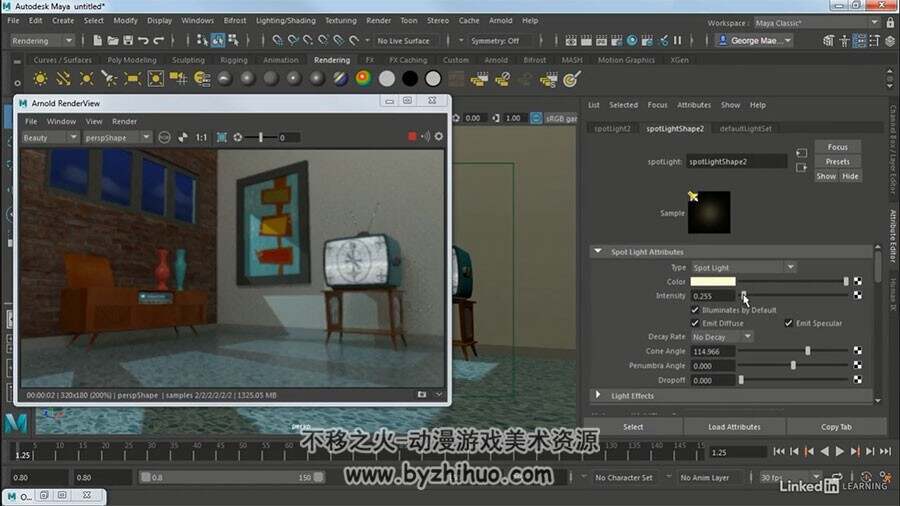The image size is (900, 506).
Task: Click the light Color swatch
Action: tap(713, 282)
